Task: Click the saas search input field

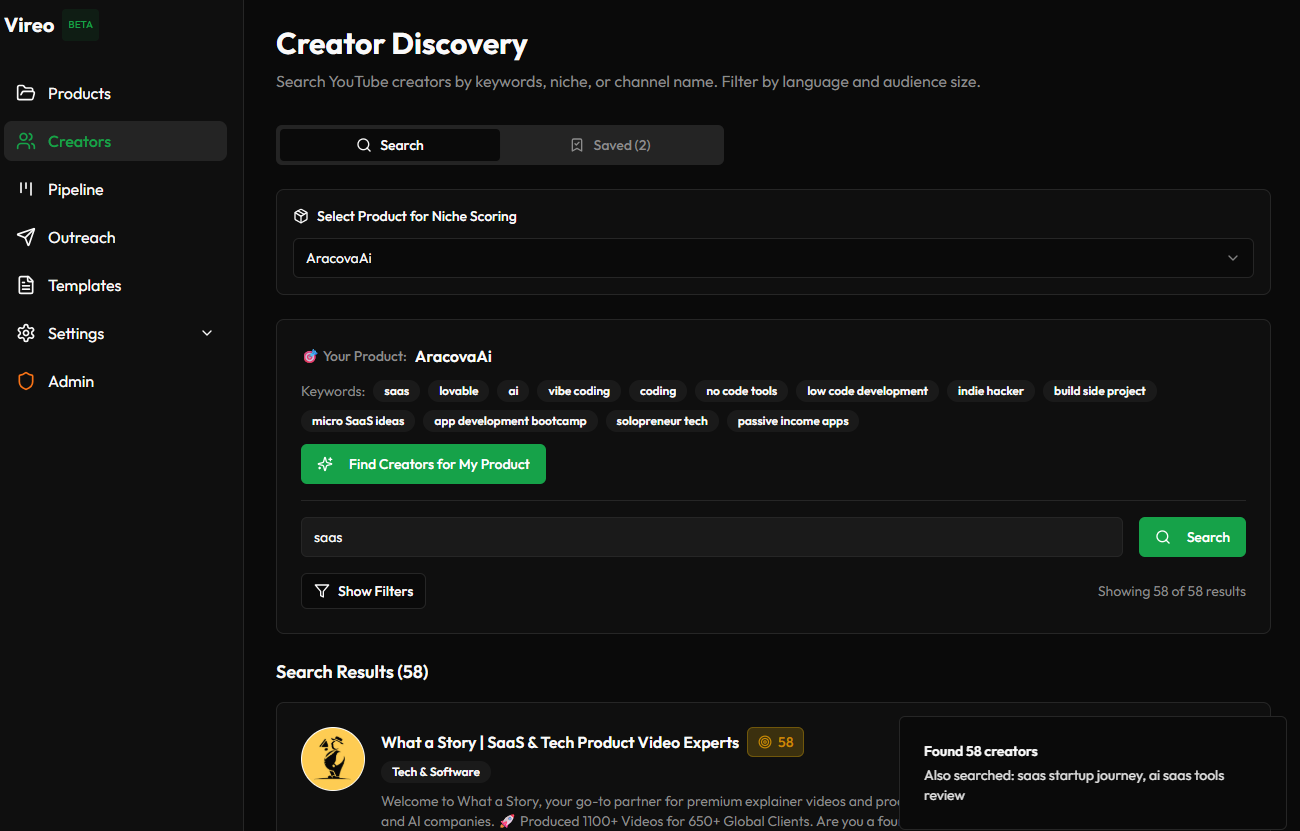Action: tap(711, 537)
